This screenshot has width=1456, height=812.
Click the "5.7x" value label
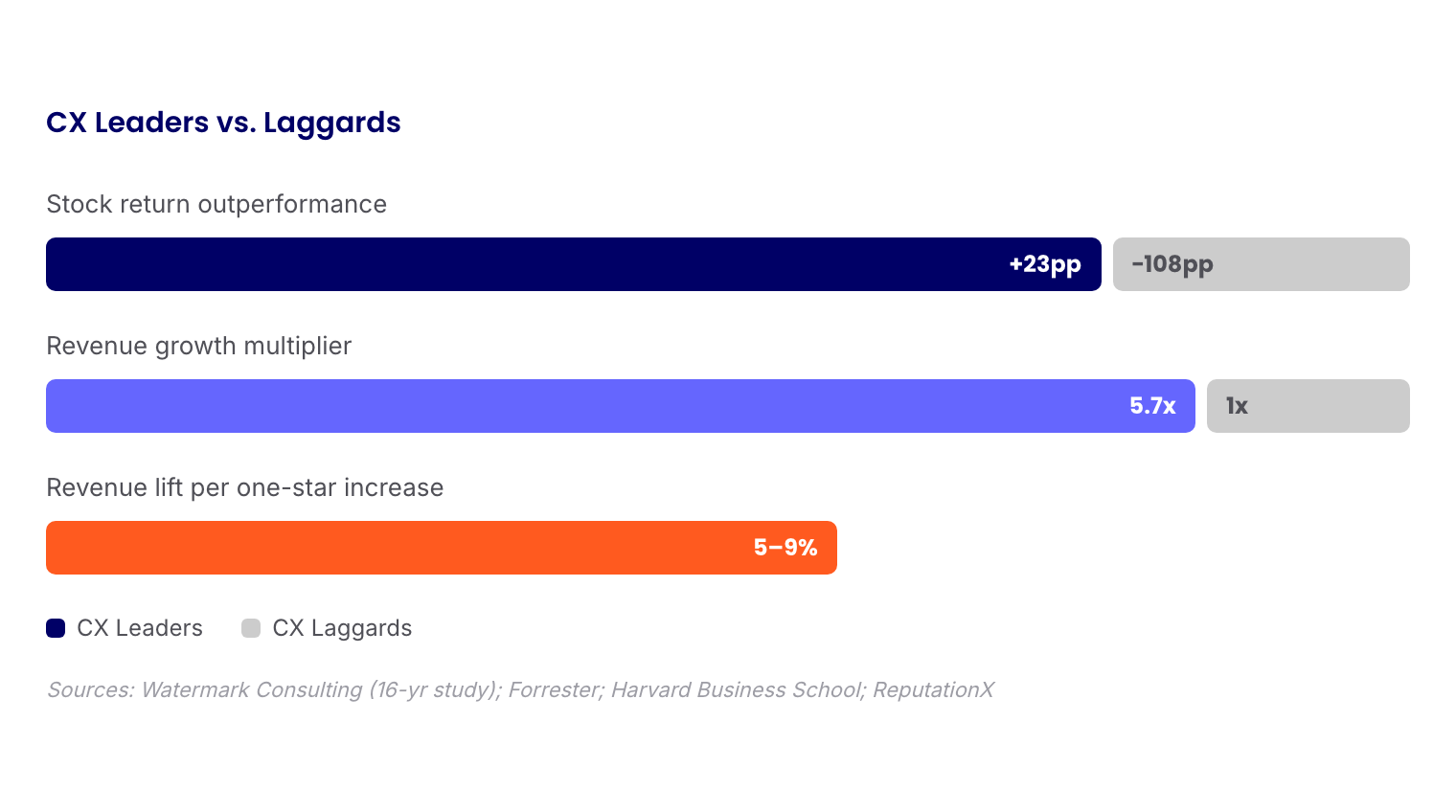[x=1152, y=406]
